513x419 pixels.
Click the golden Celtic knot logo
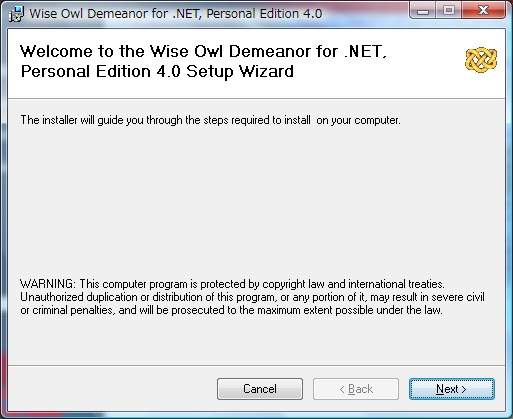pos(481,60)
